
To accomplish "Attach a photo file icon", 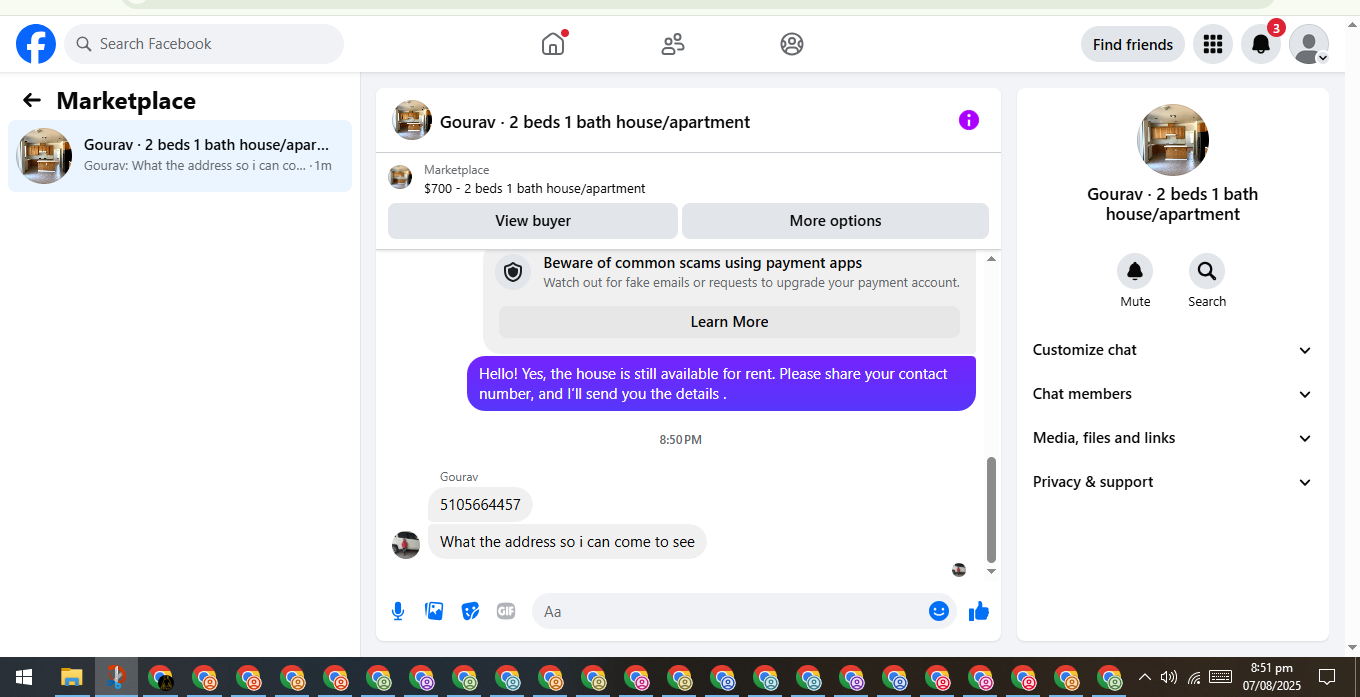I will tap(434, 611).
